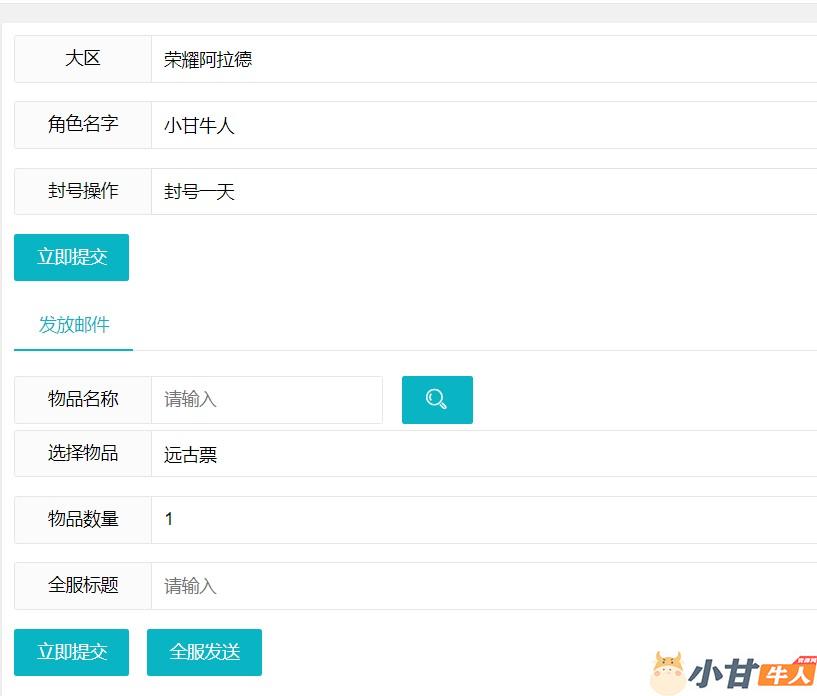Switch to the 发放邮件 tab
Image resolution: width=817 pixels, height=696 pixels.
[x=74, y=325]
